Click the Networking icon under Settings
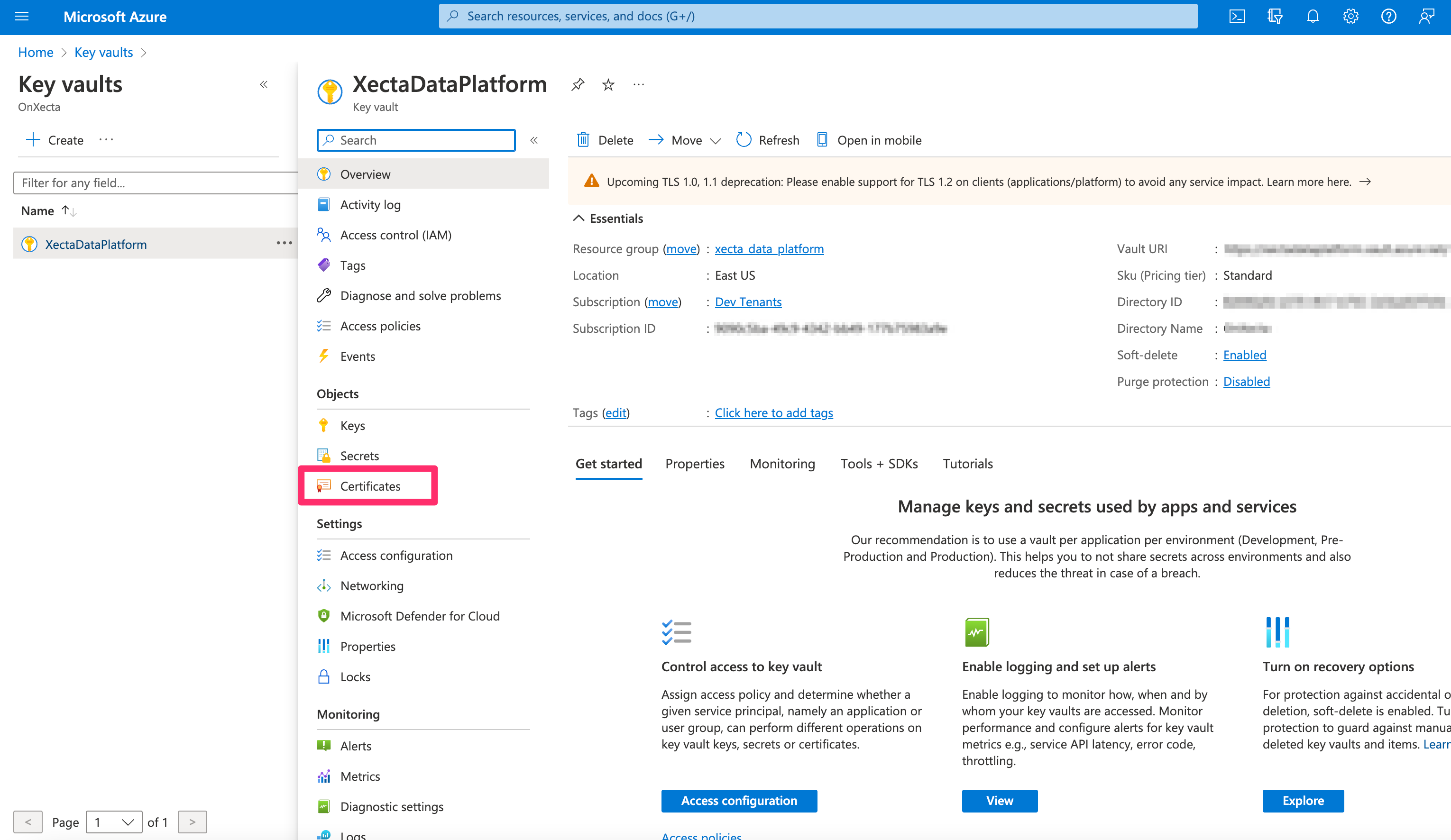The image size is (1451, 840). click(x=324, y=585)
